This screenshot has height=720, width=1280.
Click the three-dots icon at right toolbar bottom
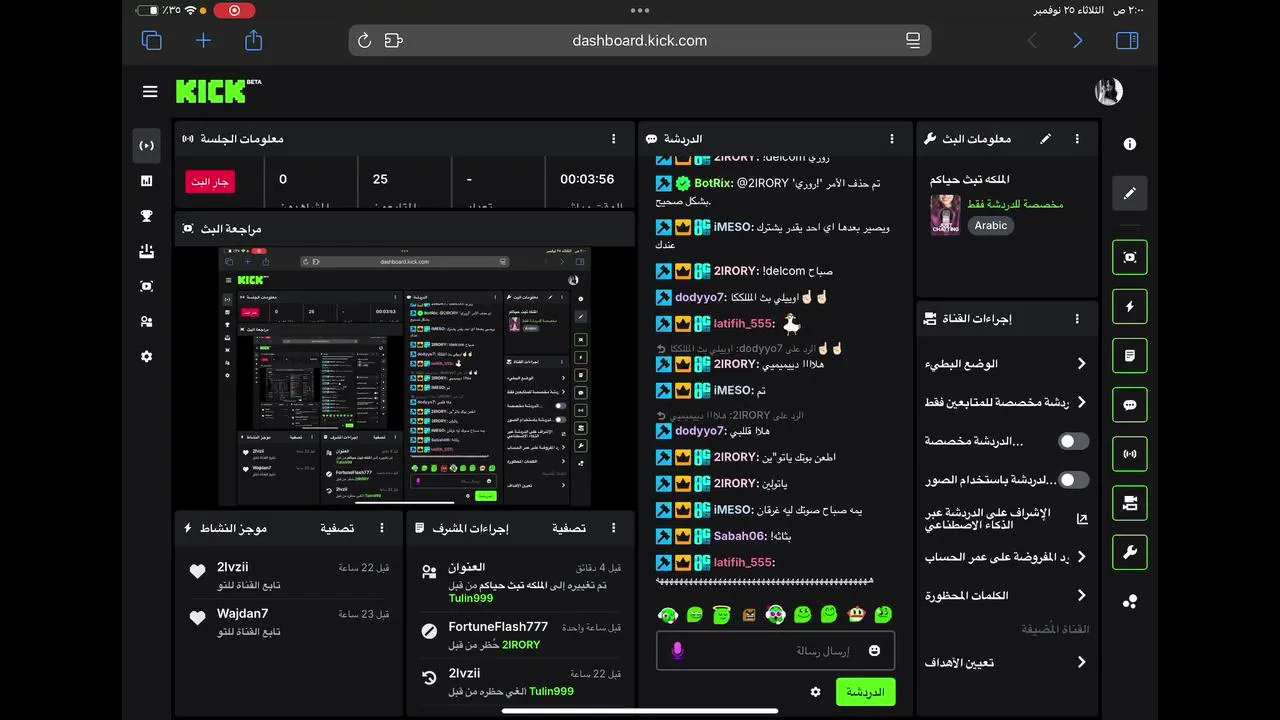[1130, 601]
